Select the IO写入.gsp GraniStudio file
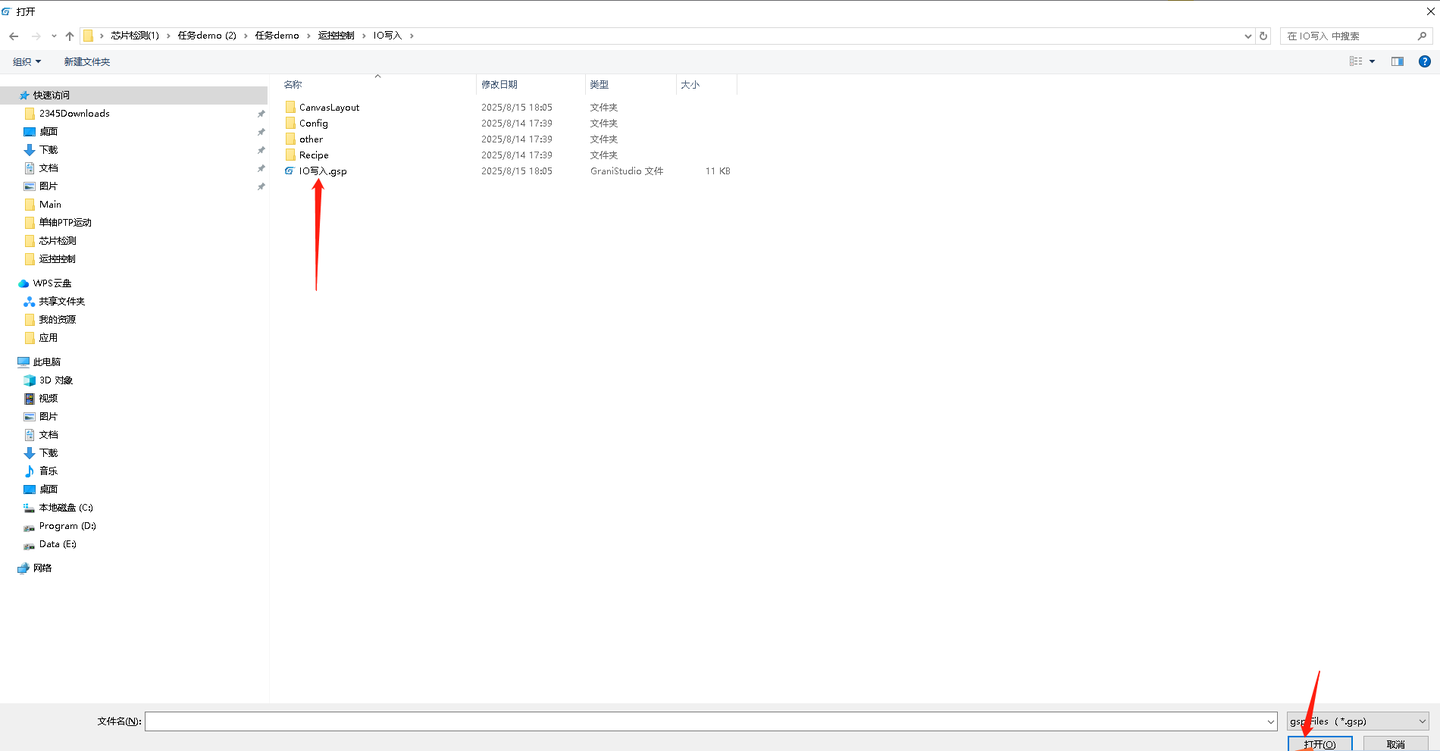 click(x=322, y=171)
